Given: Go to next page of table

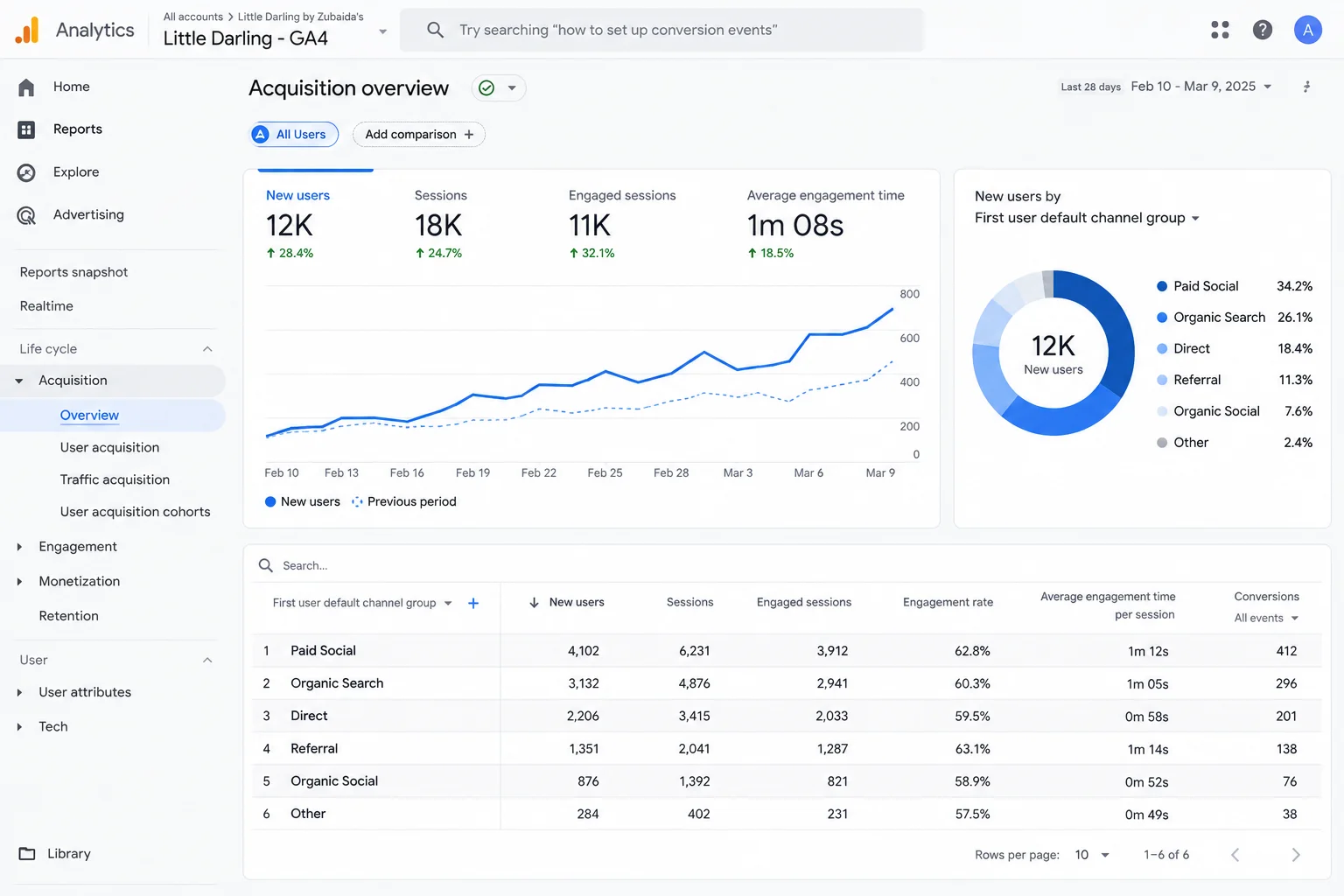Looking at the screenshot, I should 1296,855.
